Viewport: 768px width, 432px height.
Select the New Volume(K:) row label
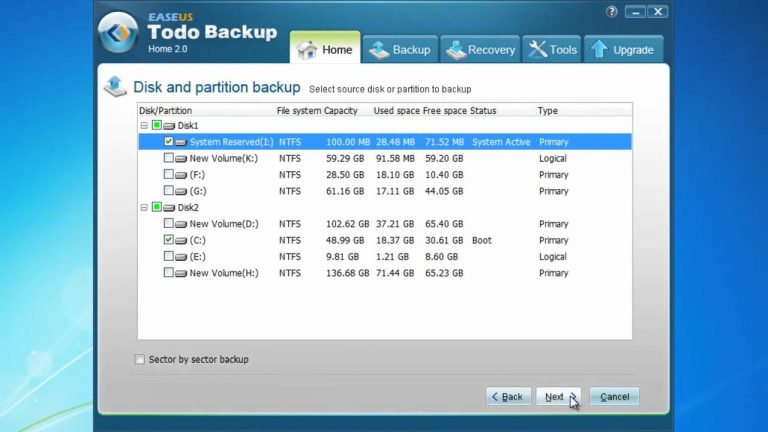224,159
